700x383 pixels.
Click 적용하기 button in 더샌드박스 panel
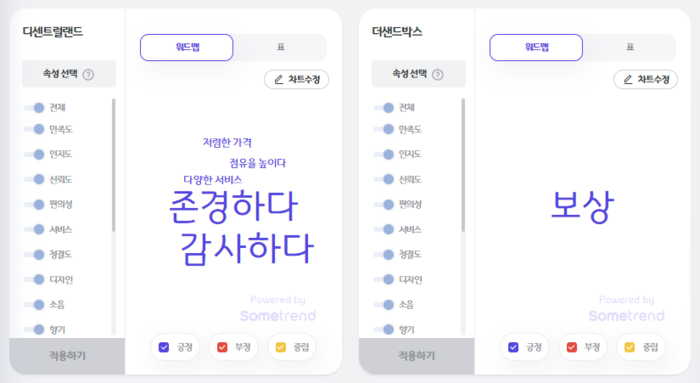(417, 356)
